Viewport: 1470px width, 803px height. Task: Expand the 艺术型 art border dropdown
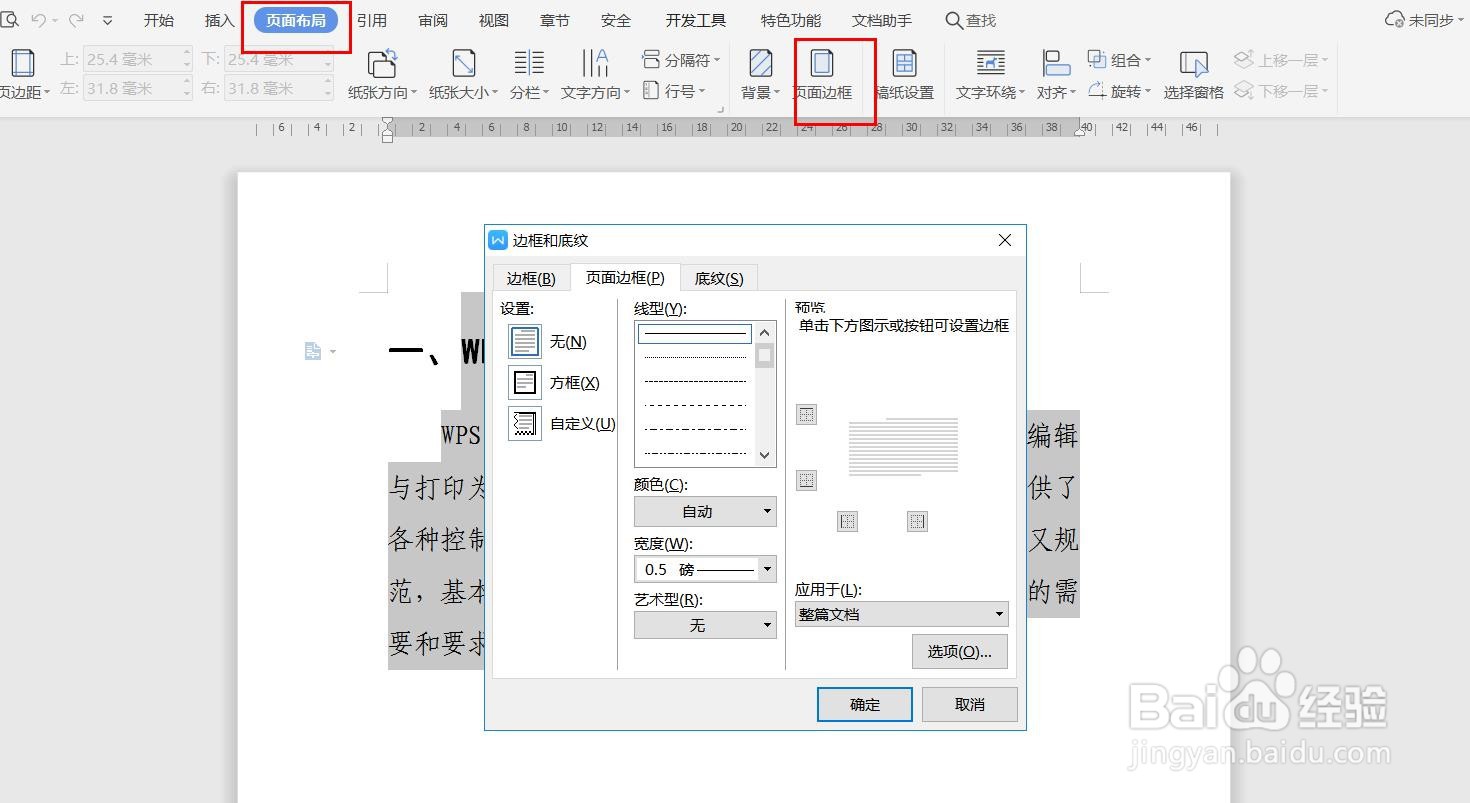[767, 625]
